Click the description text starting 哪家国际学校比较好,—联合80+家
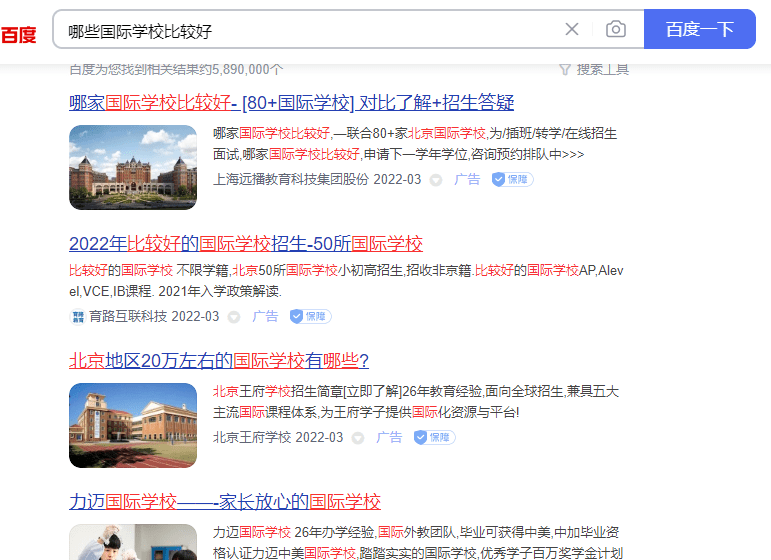This screenshot has width=771, height=560. [415, 144]
